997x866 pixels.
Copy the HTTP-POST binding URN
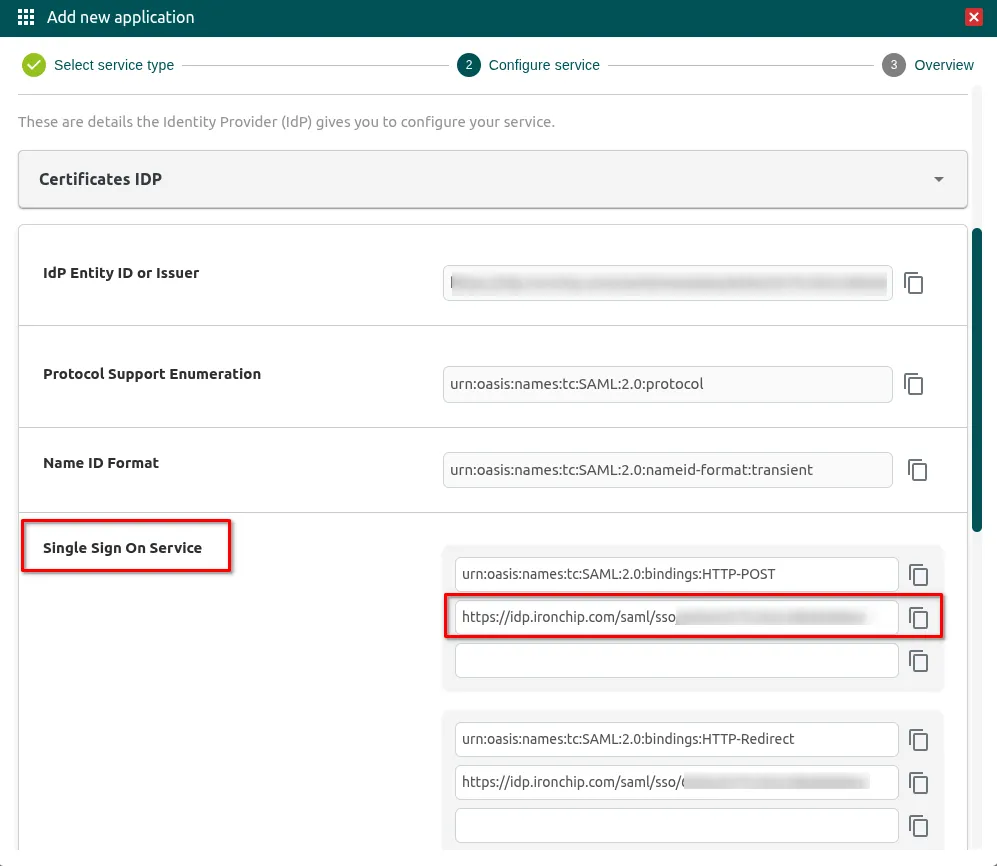919,574
